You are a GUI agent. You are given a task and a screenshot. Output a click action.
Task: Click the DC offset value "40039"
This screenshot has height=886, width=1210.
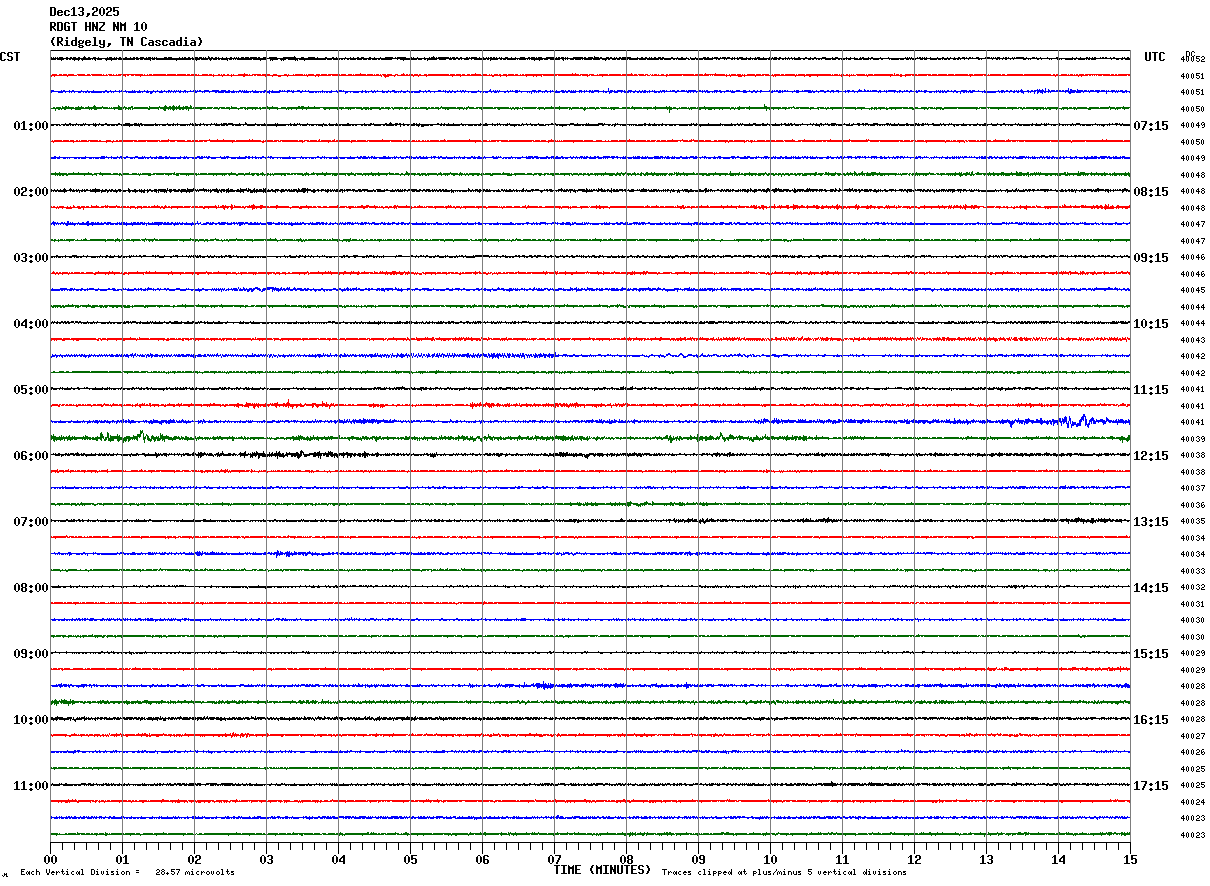(x=1192, y=439)
